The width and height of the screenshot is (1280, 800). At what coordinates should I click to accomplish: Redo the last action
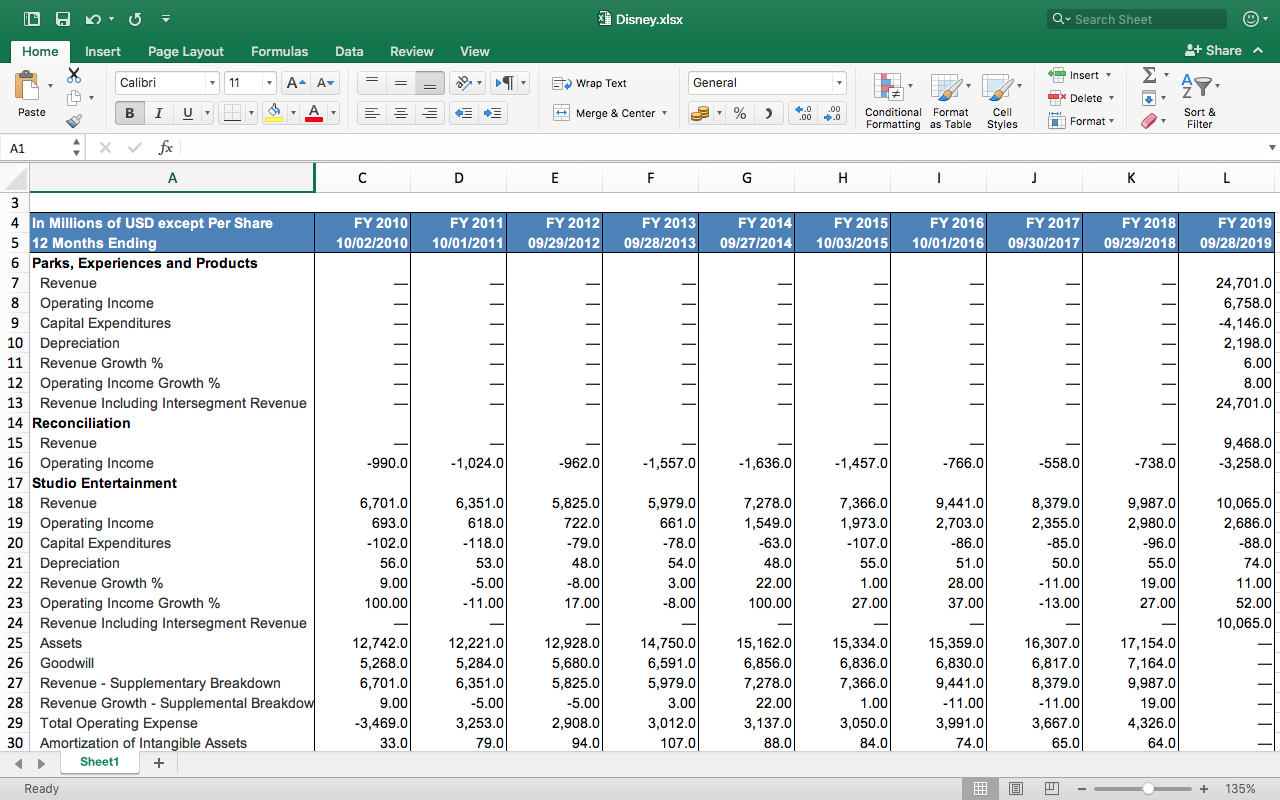point(135,19)
